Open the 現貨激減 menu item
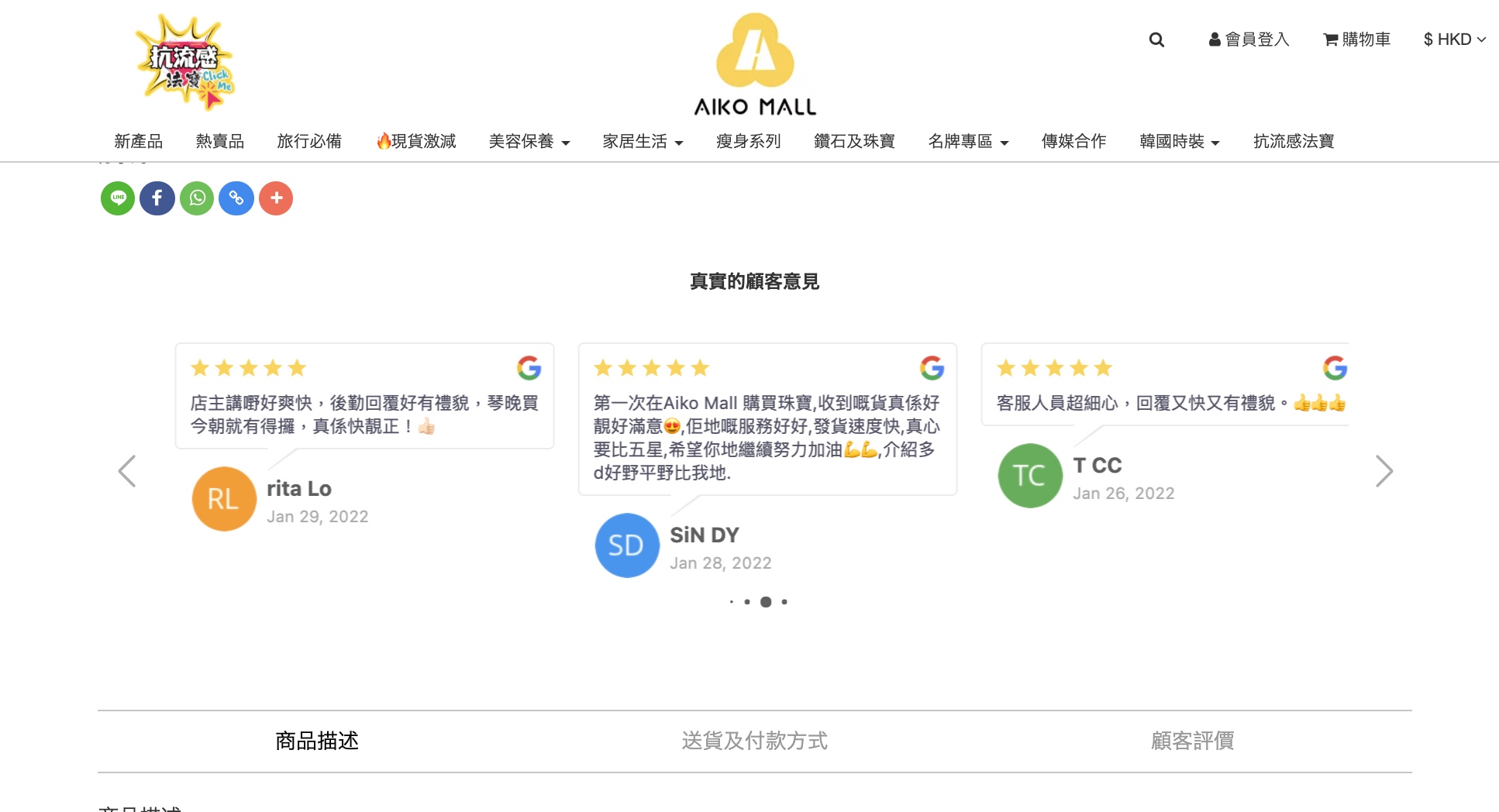1499x812 pixels. (x=415, y=141)
